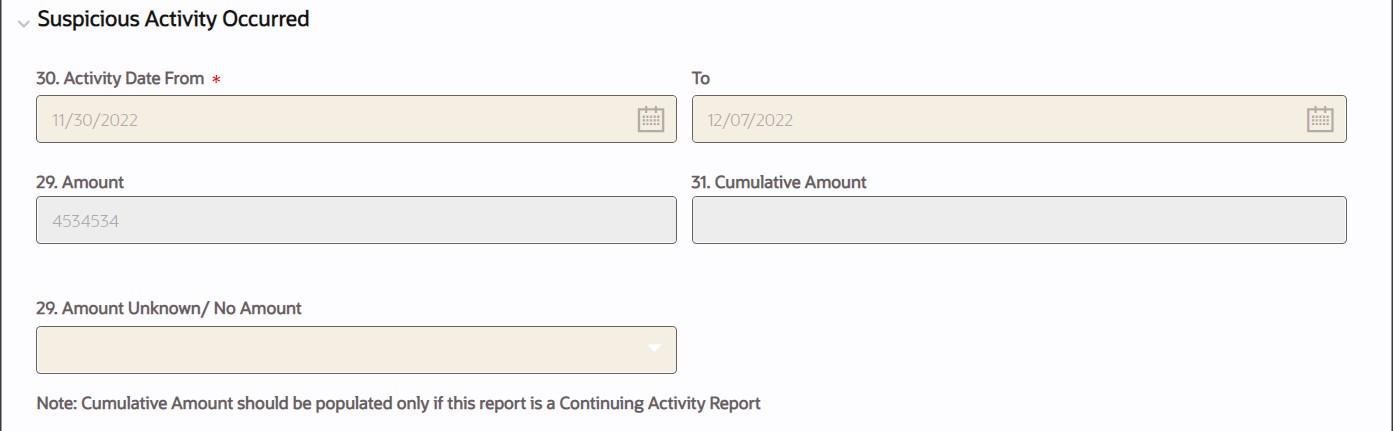This screenshot has height=431, width=1393.
Task: Focus the 31. Cumulative Amount field
Action: tap(1018, 220)
